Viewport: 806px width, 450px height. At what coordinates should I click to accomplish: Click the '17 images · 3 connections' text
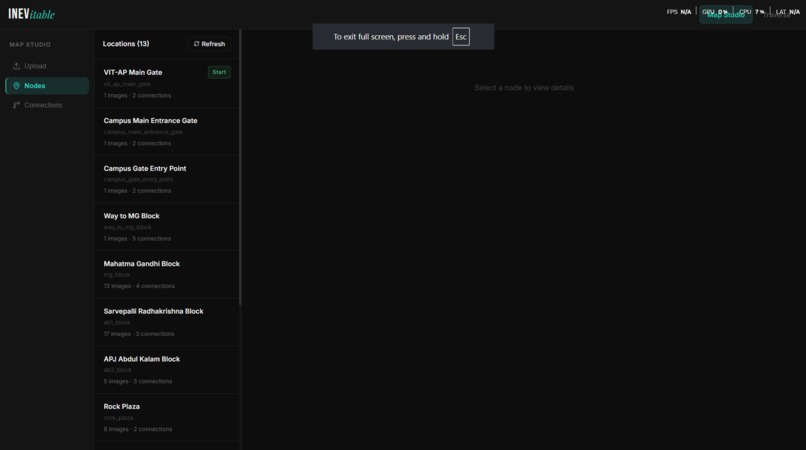pos(139,334)
